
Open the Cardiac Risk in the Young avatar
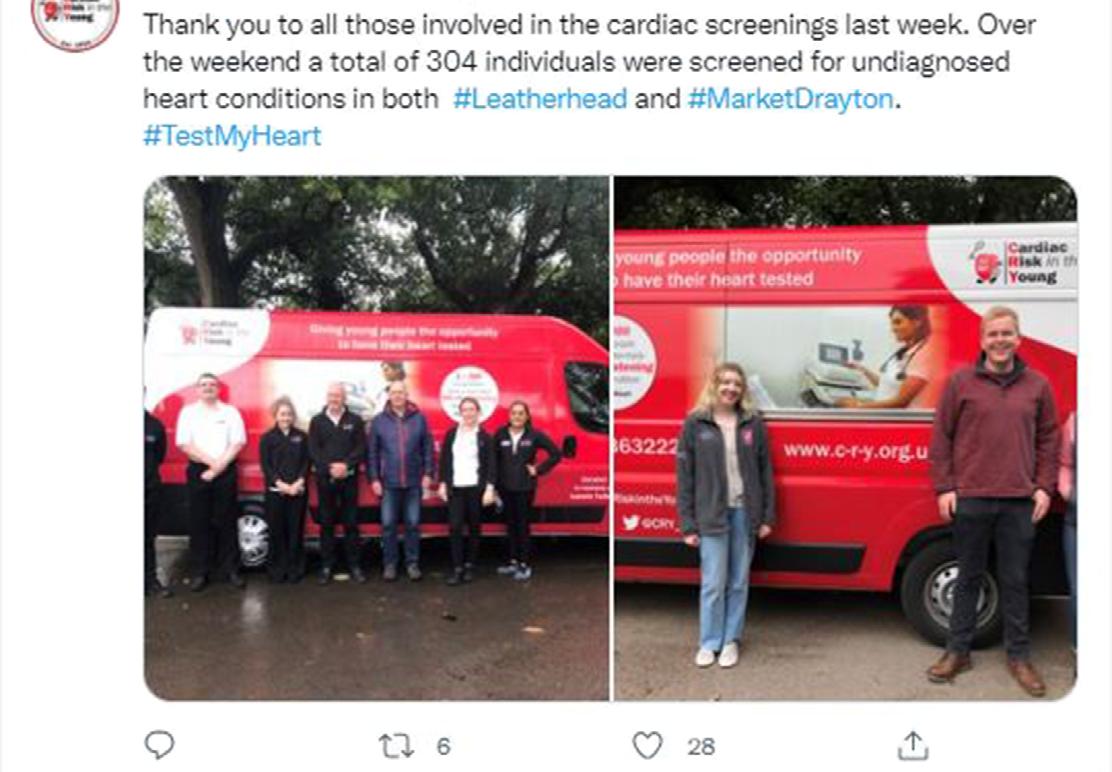tap(75, 21)
